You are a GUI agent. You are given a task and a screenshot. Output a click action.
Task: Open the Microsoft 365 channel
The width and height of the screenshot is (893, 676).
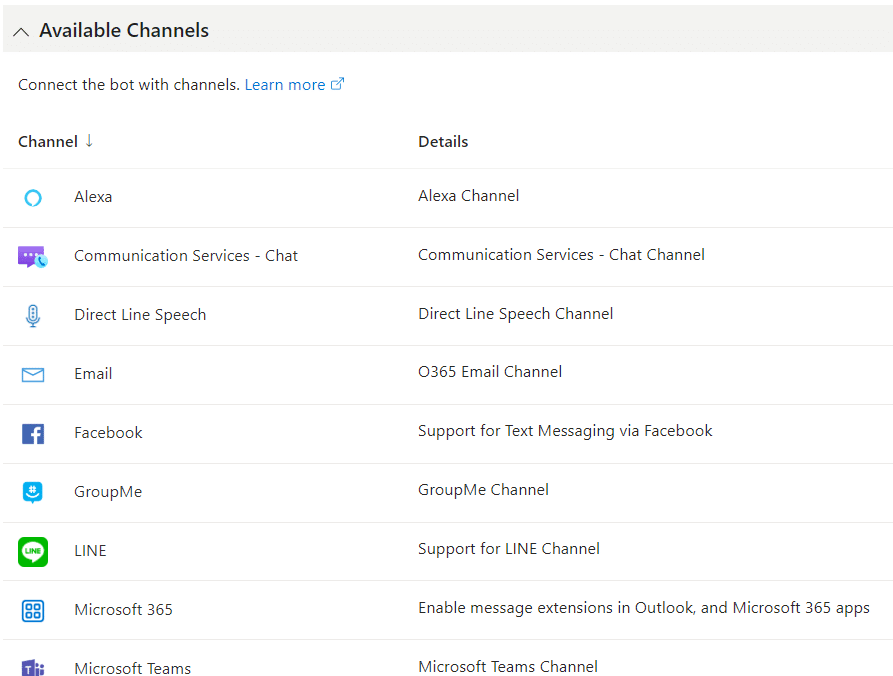tap(123, 610)
